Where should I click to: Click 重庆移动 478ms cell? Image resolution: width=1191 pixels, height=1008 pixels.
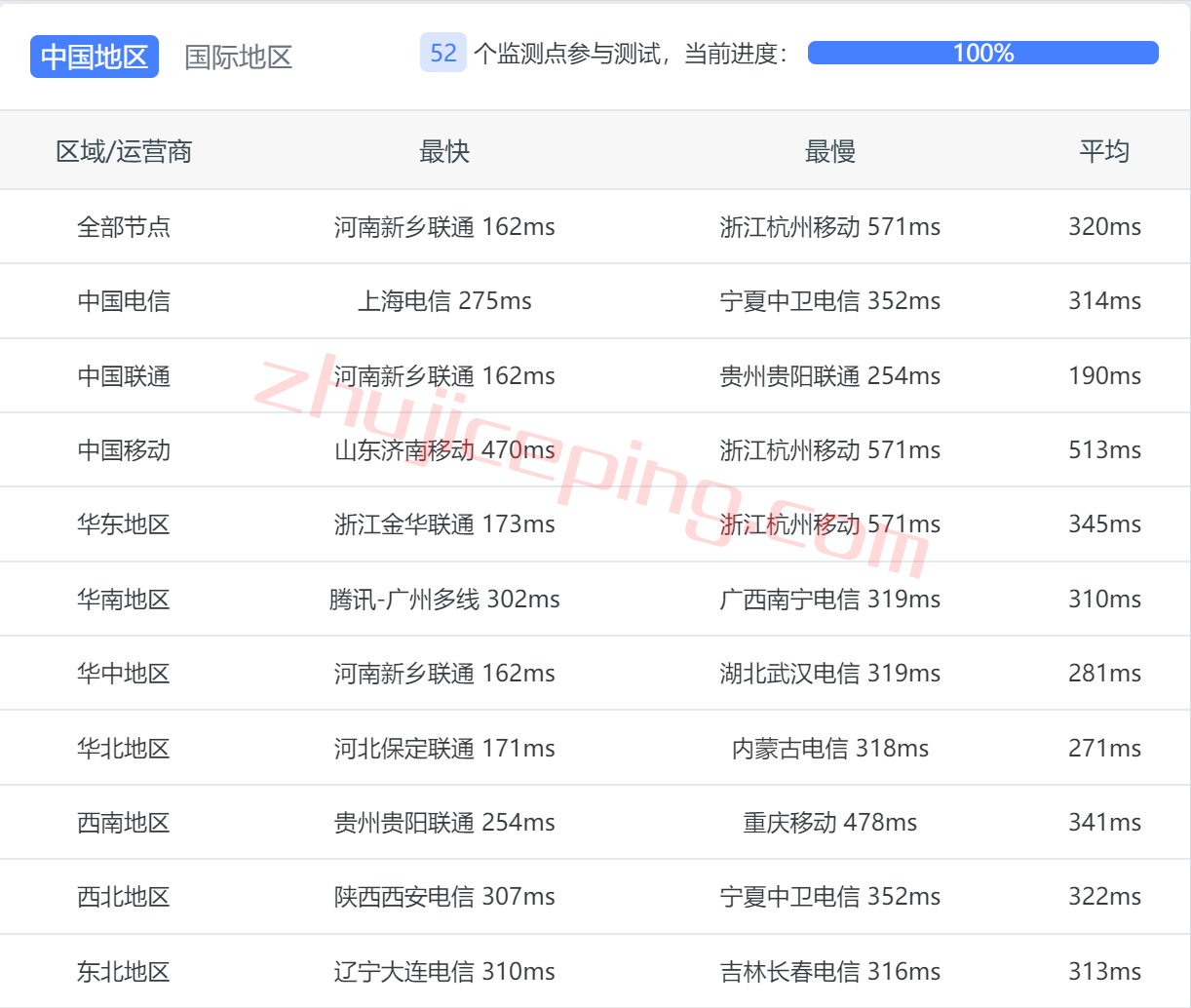click(x=830, y=822)
